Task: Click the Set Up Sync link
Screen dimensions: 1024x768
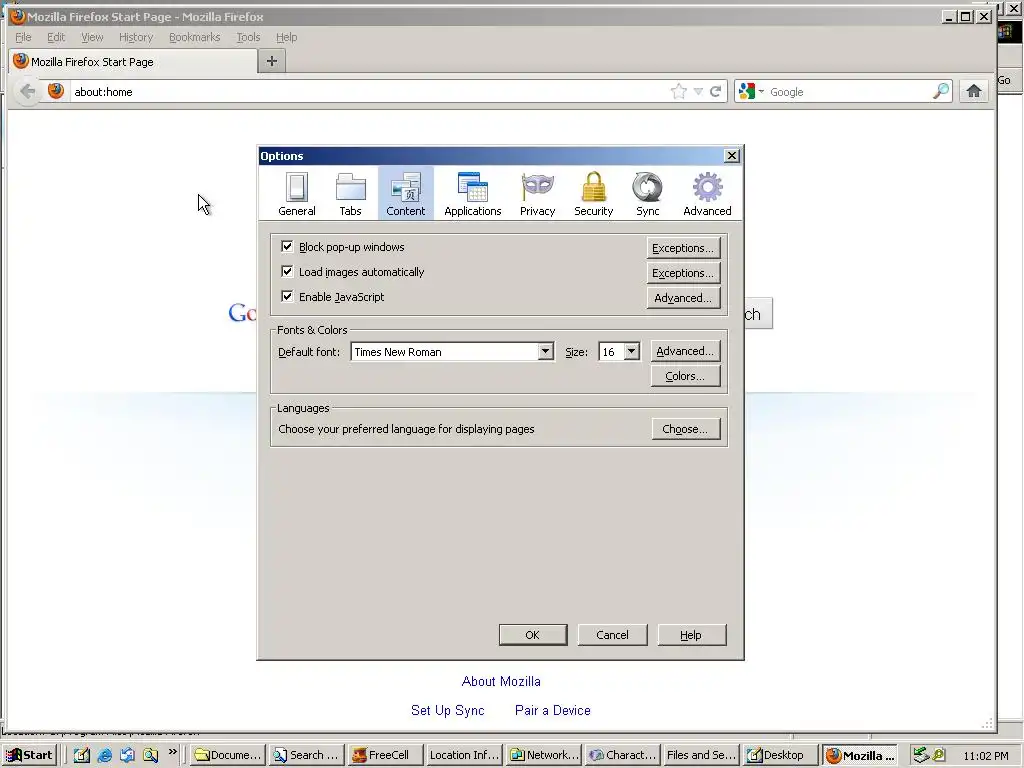Action: tap(448, 710)
